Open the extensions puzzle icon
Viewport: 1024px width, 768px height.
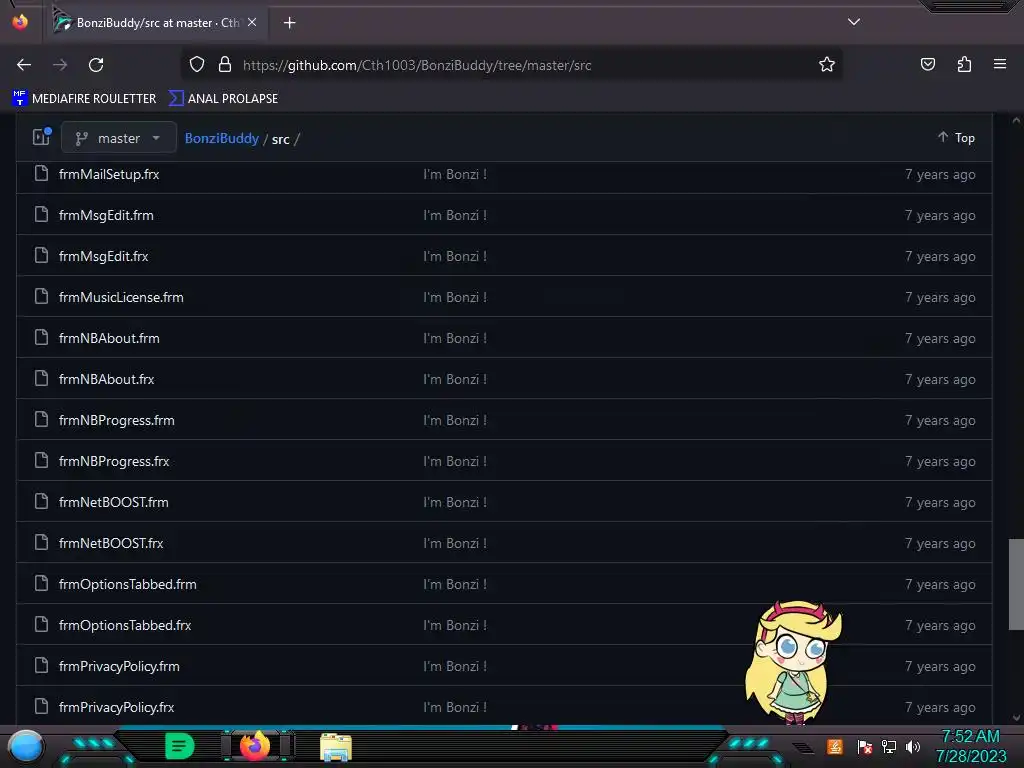coord(964,65)
